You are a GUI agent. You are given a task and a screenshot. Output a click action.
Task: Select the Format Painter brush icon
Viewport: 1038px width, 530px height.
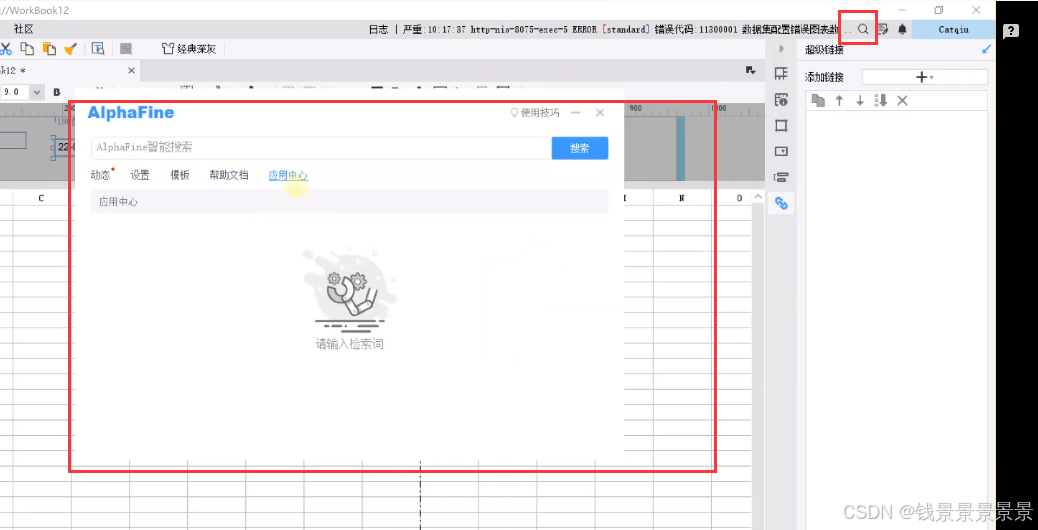click(70, 48)
